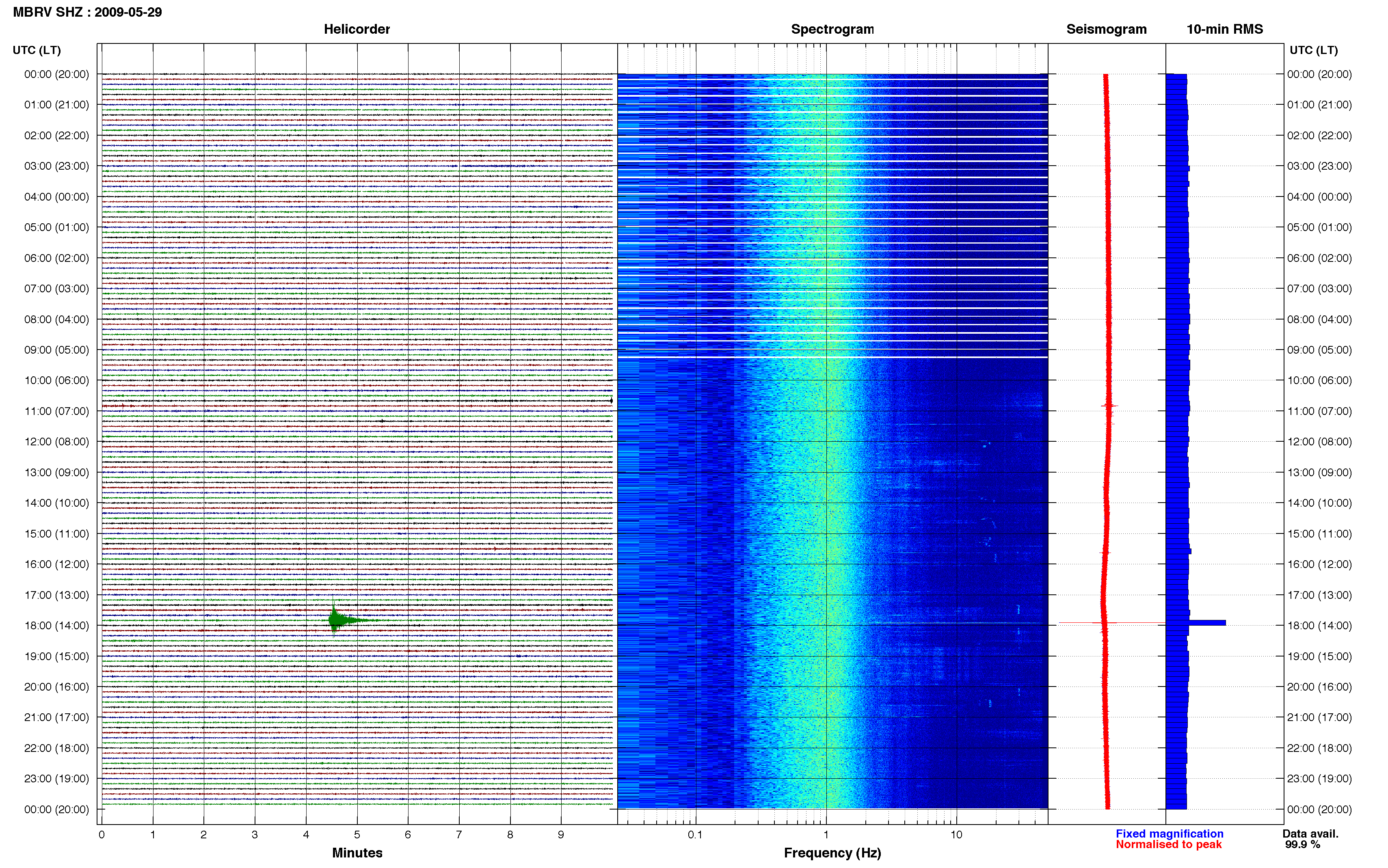The image size is (1388, 868).
Task: Click the left time label '13:00 (09:00)'
Action: (x=56, y=473)
